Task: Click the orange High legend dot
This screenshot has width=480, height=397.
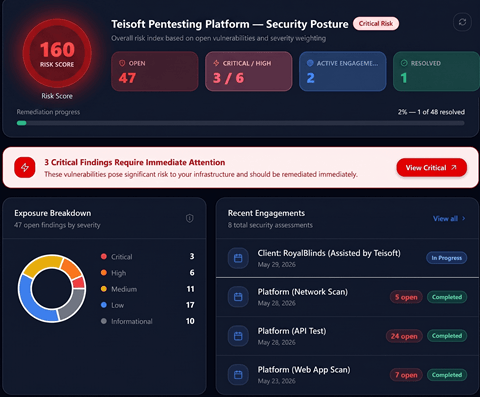Action: tap(104, 273)
